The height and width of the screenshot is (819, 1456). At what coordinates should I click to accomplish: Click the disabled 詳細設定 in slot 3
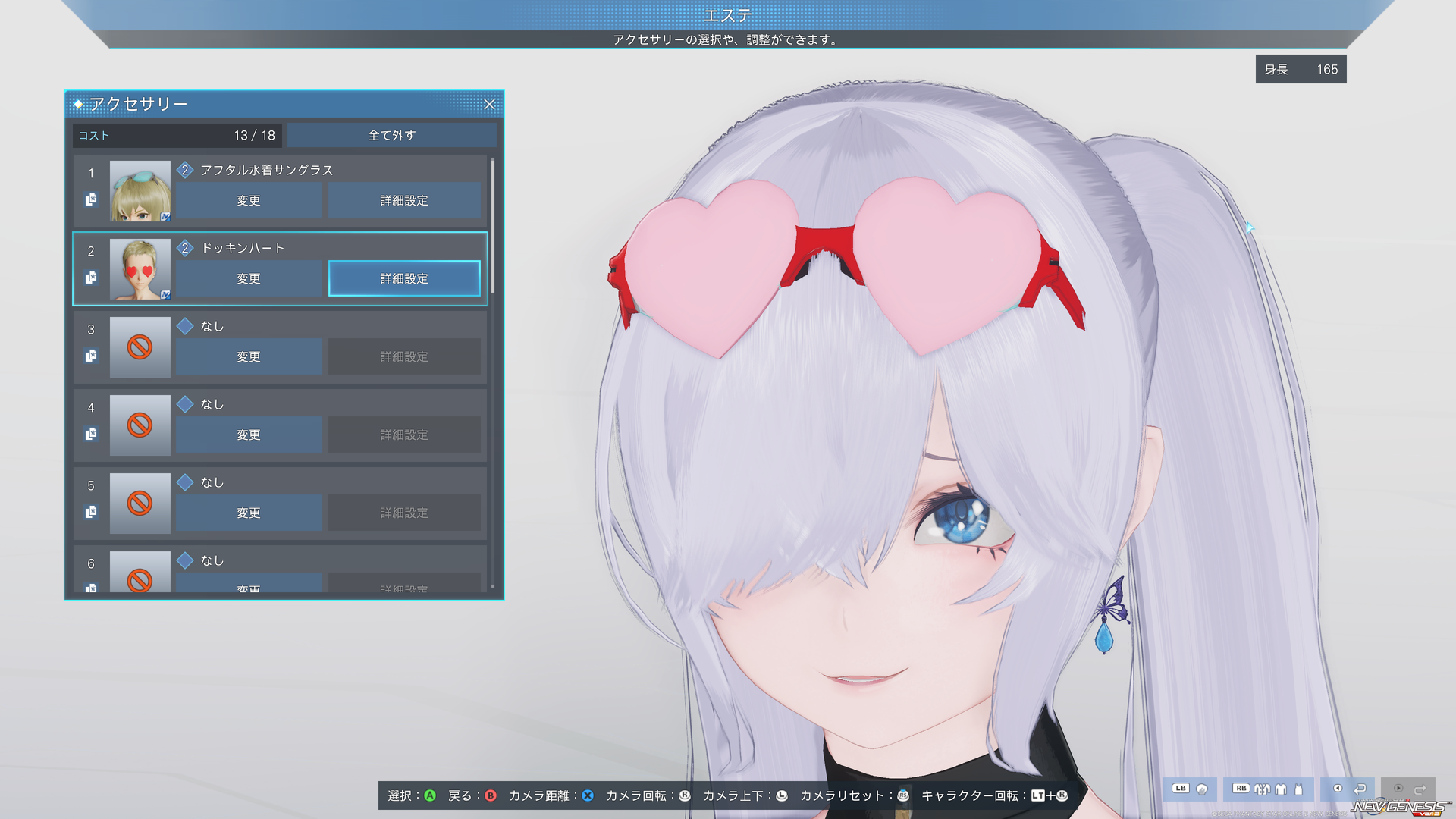(404, 356)
